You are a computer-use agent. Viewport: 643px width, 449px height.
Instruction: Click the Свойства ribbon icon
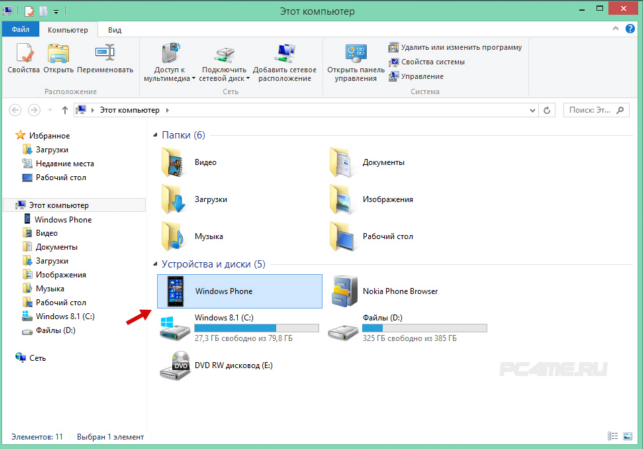coord(24,53)
